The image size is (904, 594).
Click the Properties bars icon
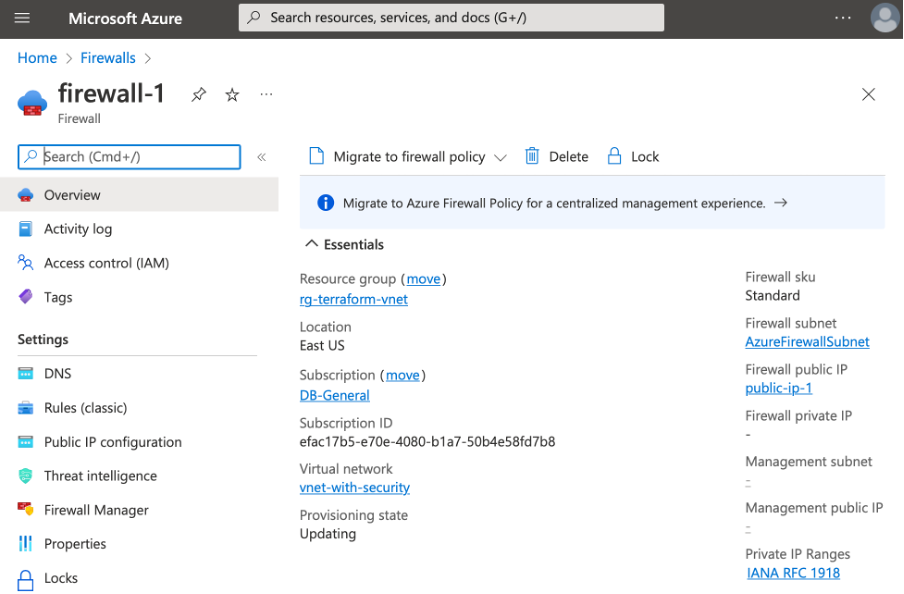click(x=25, y=543)
